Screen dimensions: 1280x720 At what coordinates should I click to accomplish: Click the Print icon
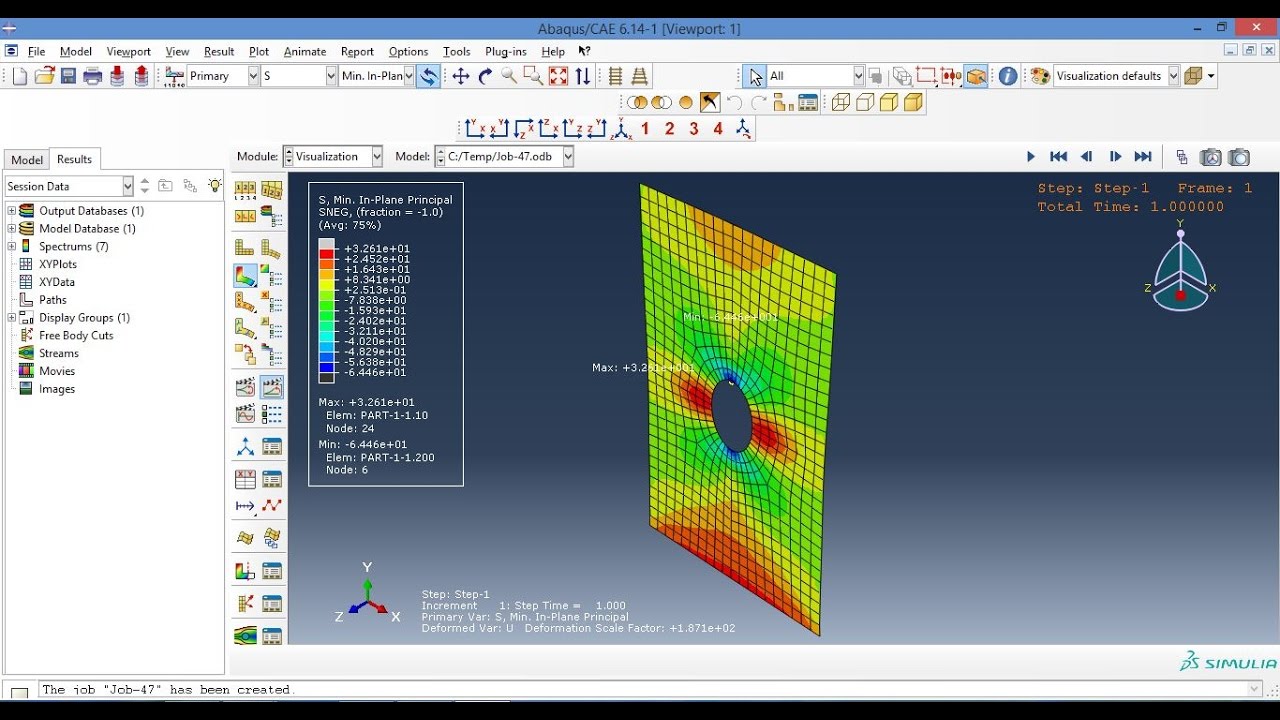click(x=92, y=76)
